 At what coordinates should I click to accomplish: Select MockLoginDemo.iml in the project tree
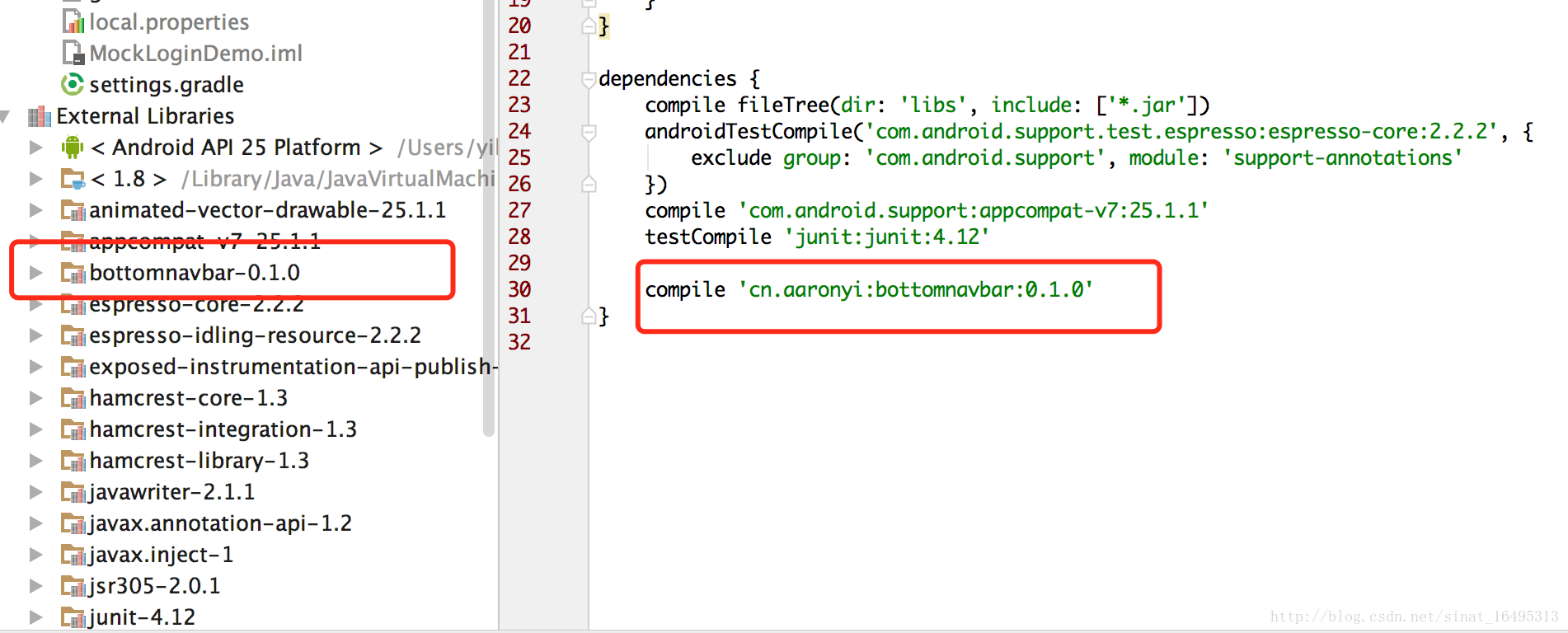pos(196,54)
